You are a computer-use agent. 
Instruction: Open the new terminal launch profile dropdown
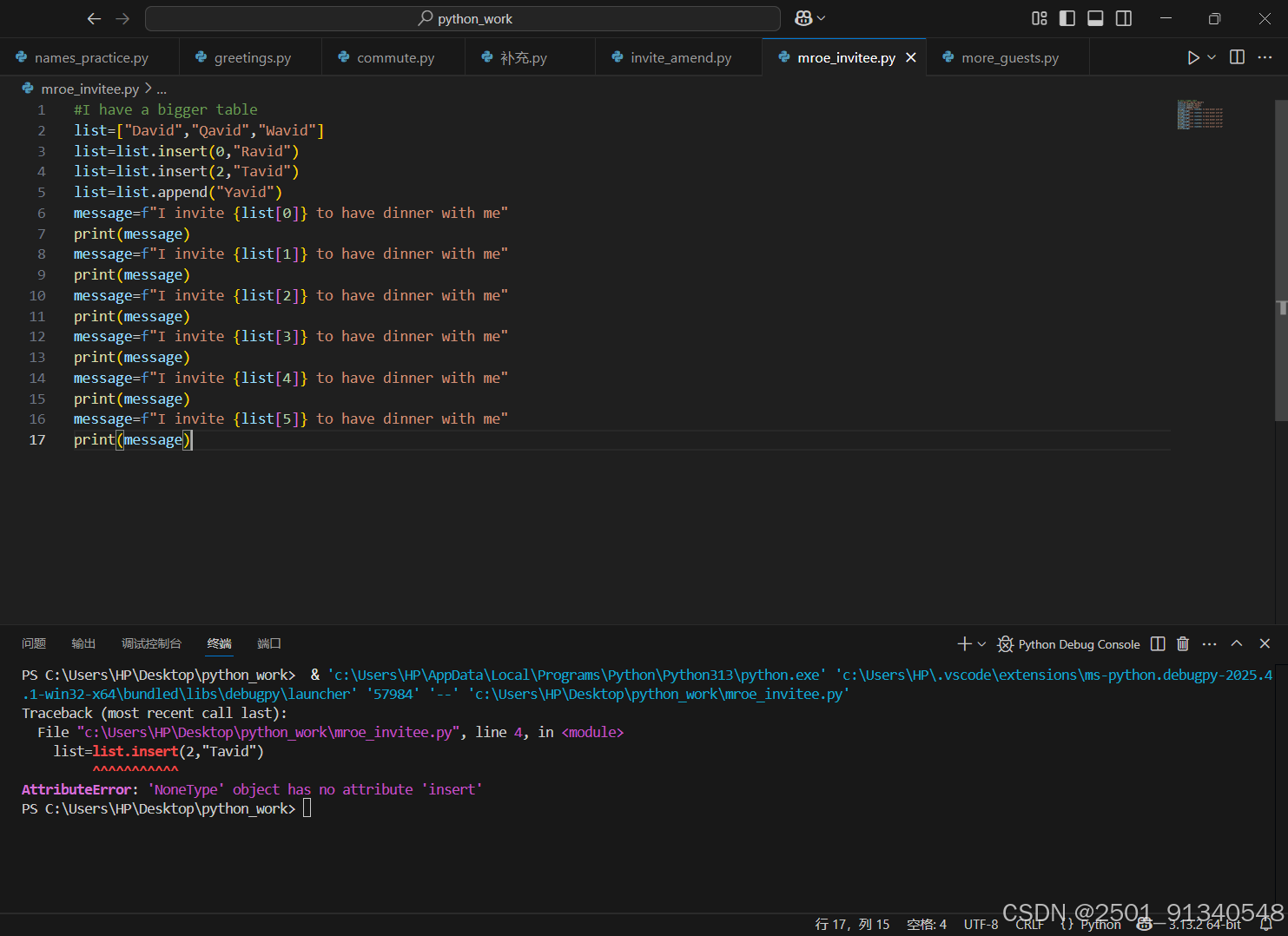click(982, 643)
